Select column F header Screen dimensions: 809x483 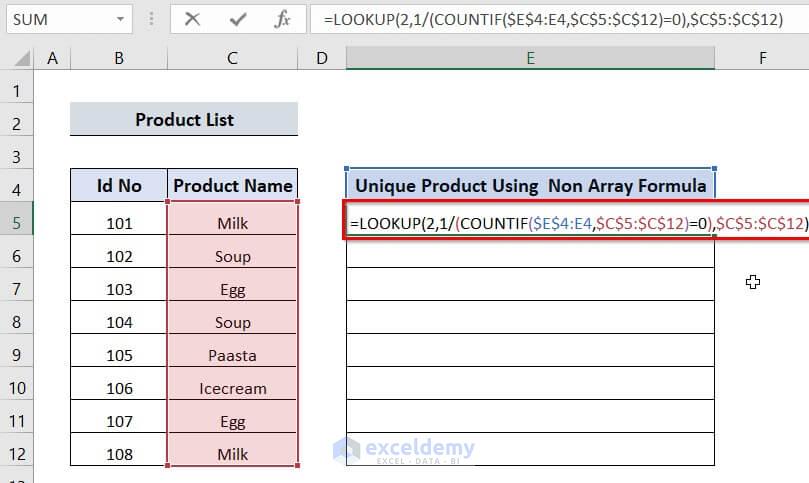click(x=762, y=58)
